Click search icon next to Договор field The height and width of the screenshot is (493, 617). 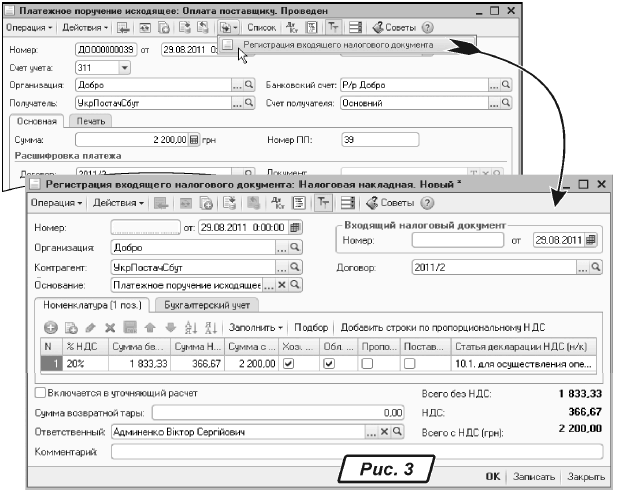pos(596,267)
